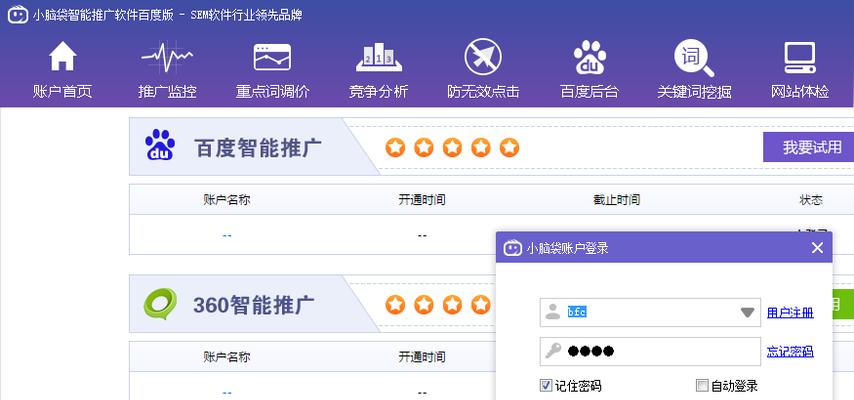Expand the username dropdown arrow
Image resolution: width=854 pixels, height=400 pixels.
pyautogui.click(x=747, y=312)
